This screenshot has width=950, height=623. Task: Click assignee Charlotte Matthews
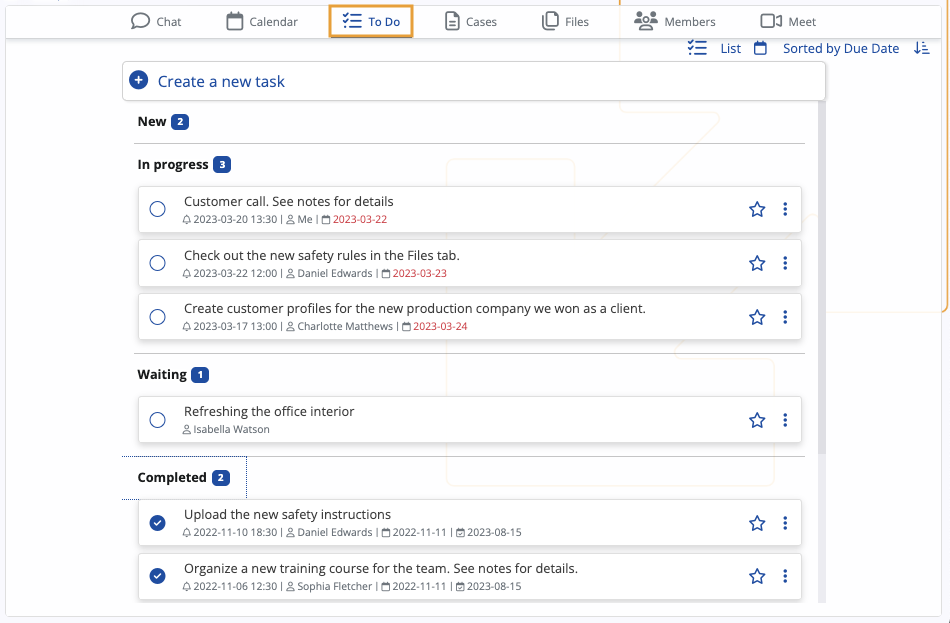[x=345, y=326]
